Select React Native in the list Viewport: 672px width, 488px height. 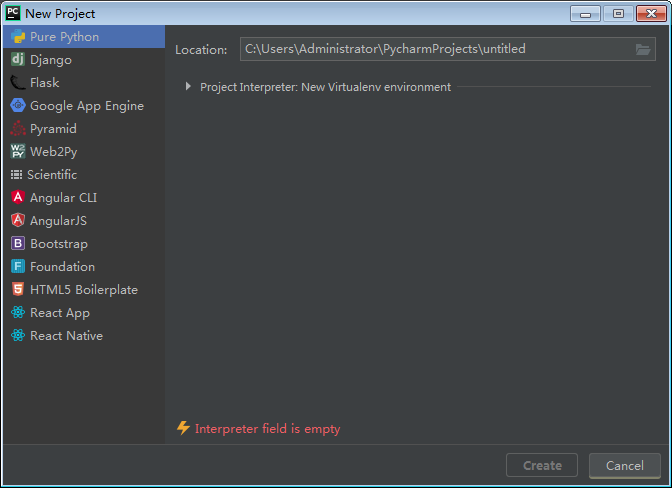coord(66,336)
